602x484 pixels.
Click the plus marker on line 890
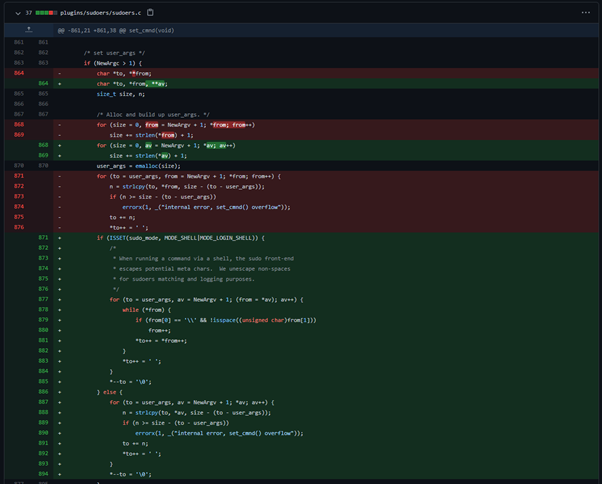click(59, 433)
